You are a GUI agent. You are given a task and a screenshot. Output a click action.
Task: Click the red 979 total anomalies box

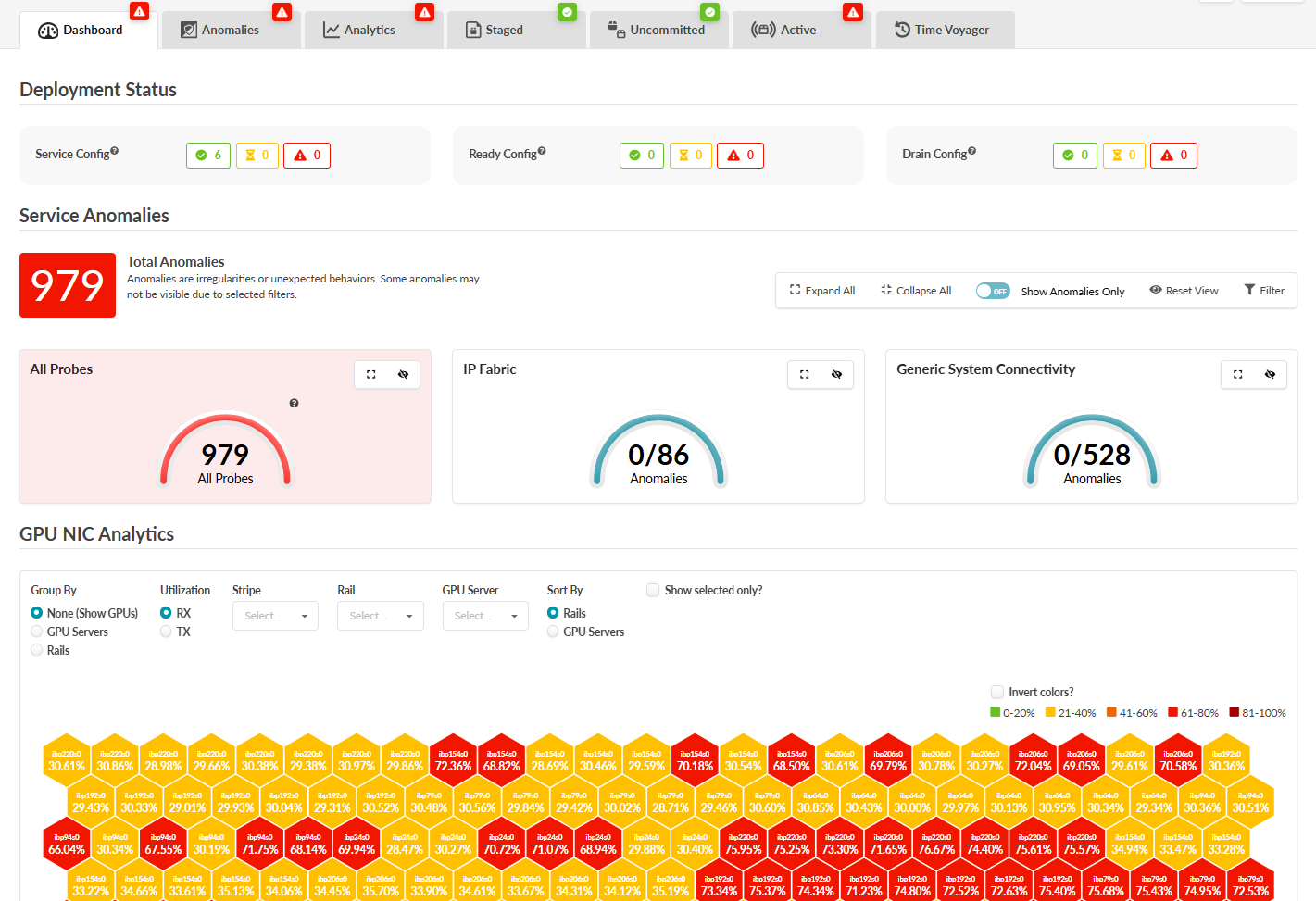[68, 285]
